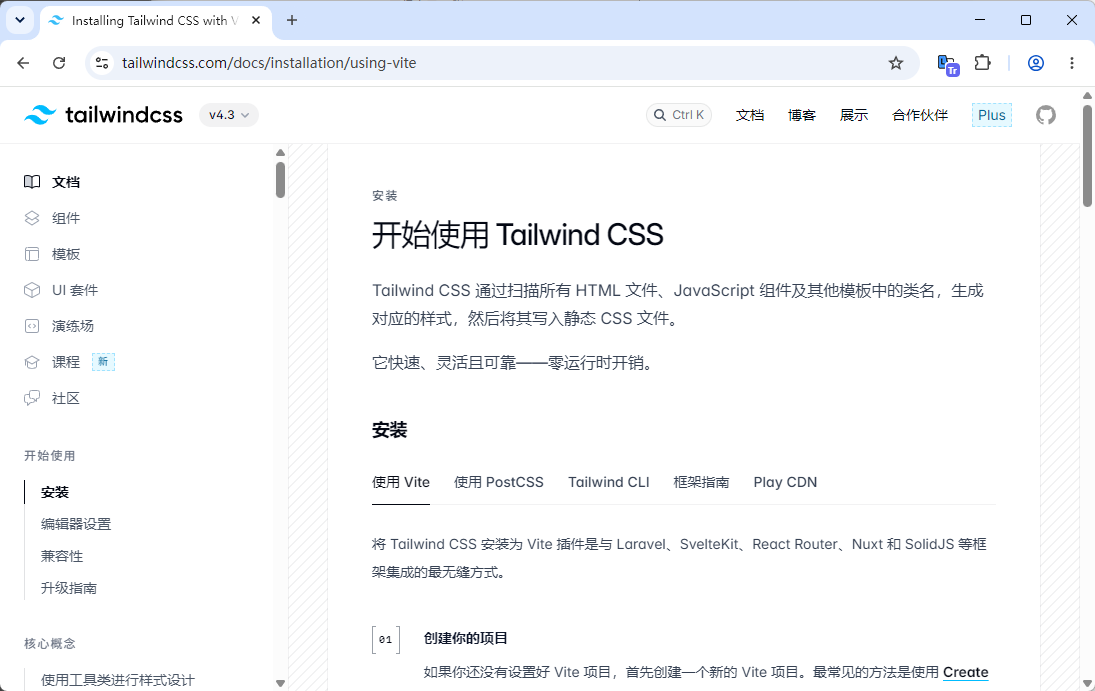Image resolution: width=1095 pixels, height=691 pixels.
Task: Click the 演练场 code icon
Action: pos(32,326)
